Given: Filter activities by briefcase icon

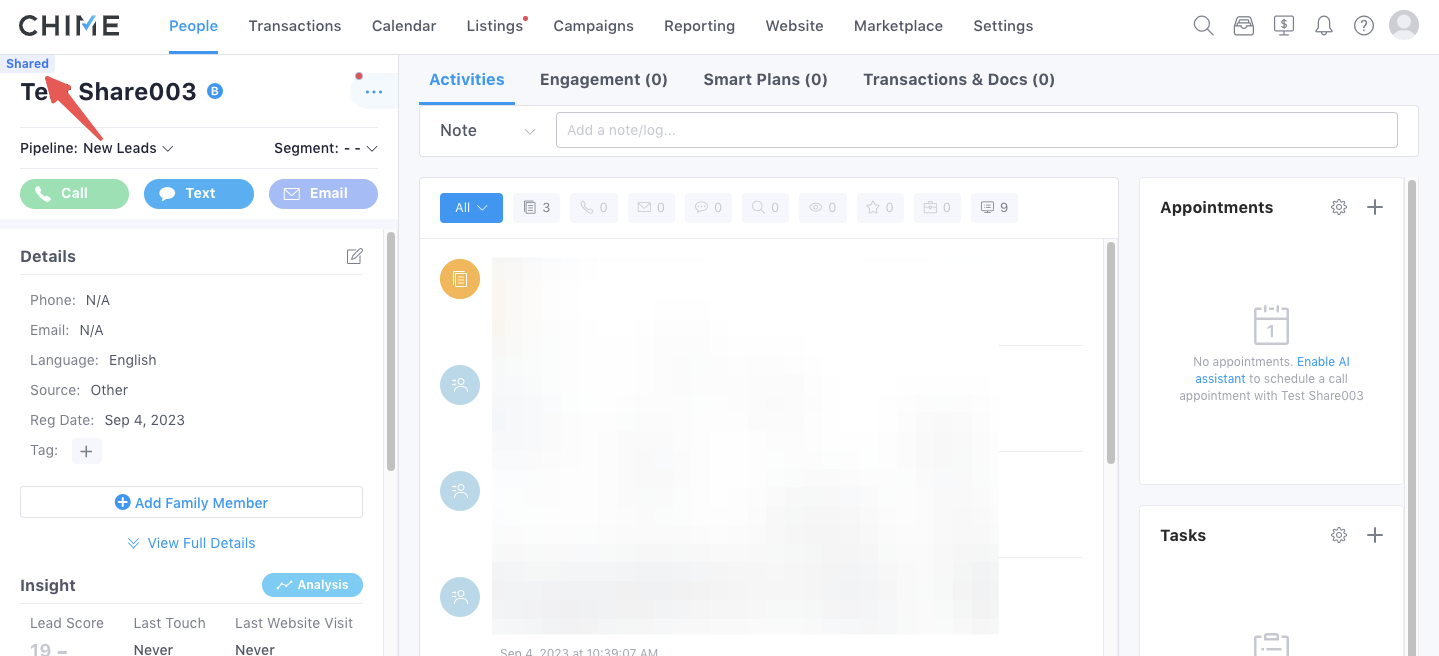Looking at the screenshot, I should (937, 208).
